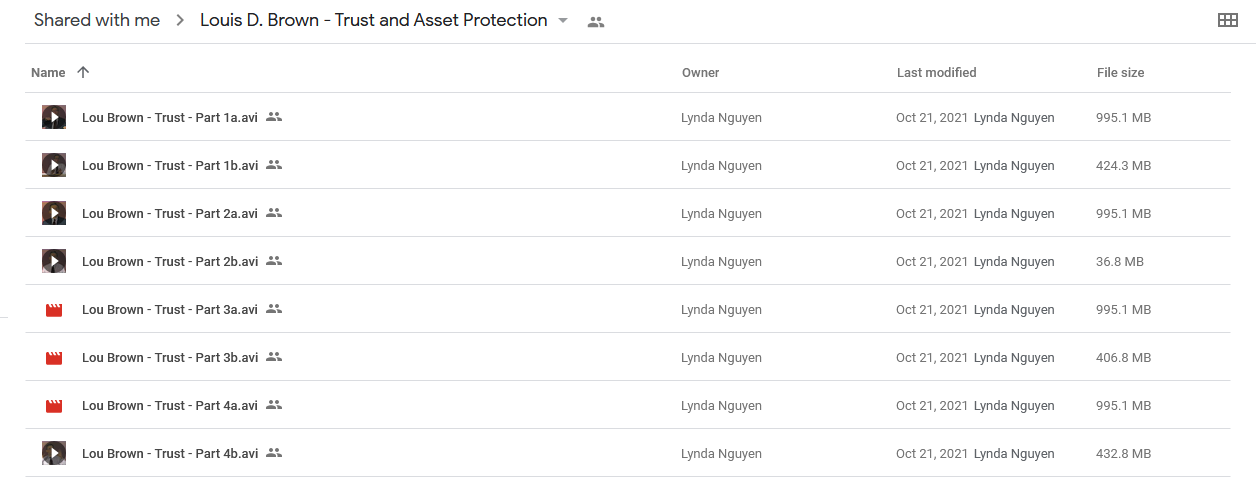
Task: Click shared icon next to Part 4b.avi
Action: click(x=274, y=453)
